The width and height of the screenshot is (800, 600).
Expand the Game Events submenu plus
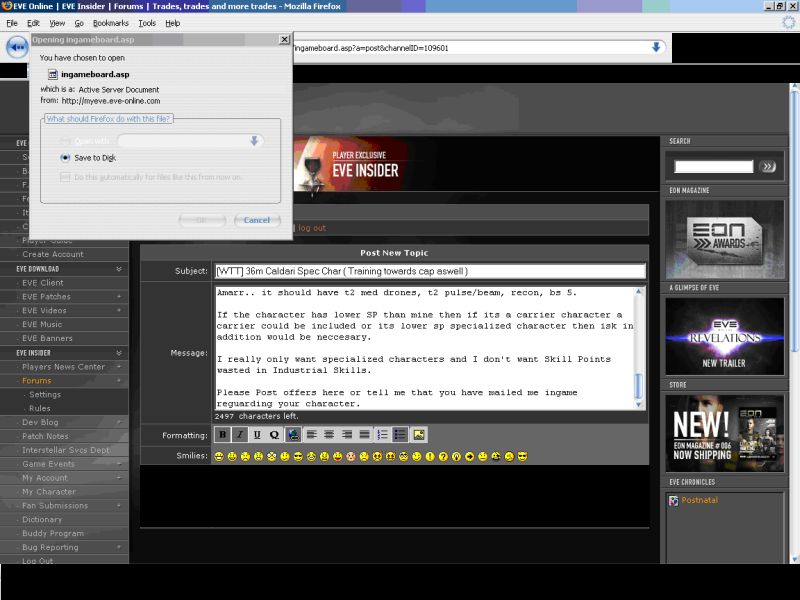(x=119, y=464)
